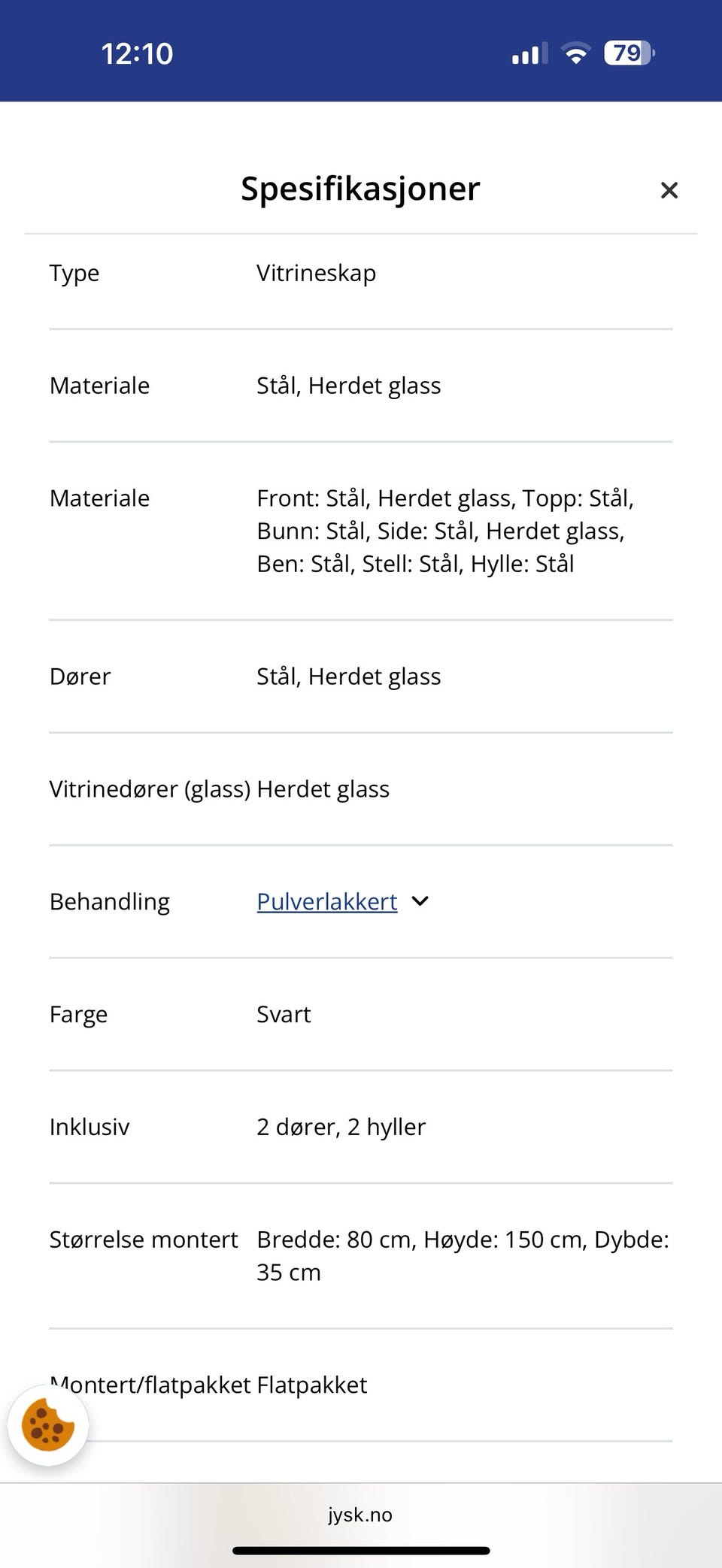
Task: Collapse the Behandling dropdown arrow
Action: [420, 901]
